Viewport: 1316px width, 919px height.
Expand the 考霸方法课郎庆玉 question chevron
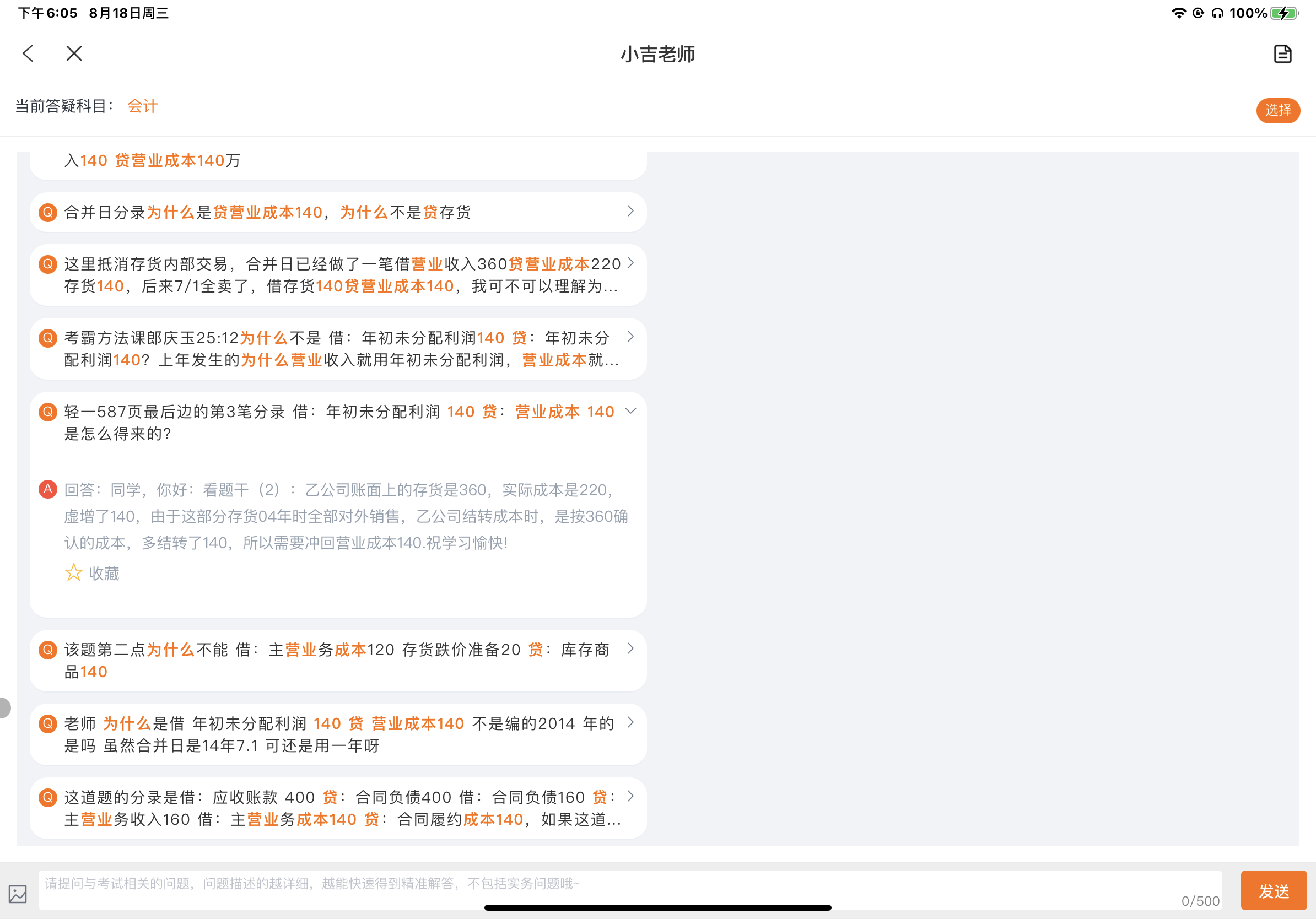pyautogui.click(x=630, y=337)
